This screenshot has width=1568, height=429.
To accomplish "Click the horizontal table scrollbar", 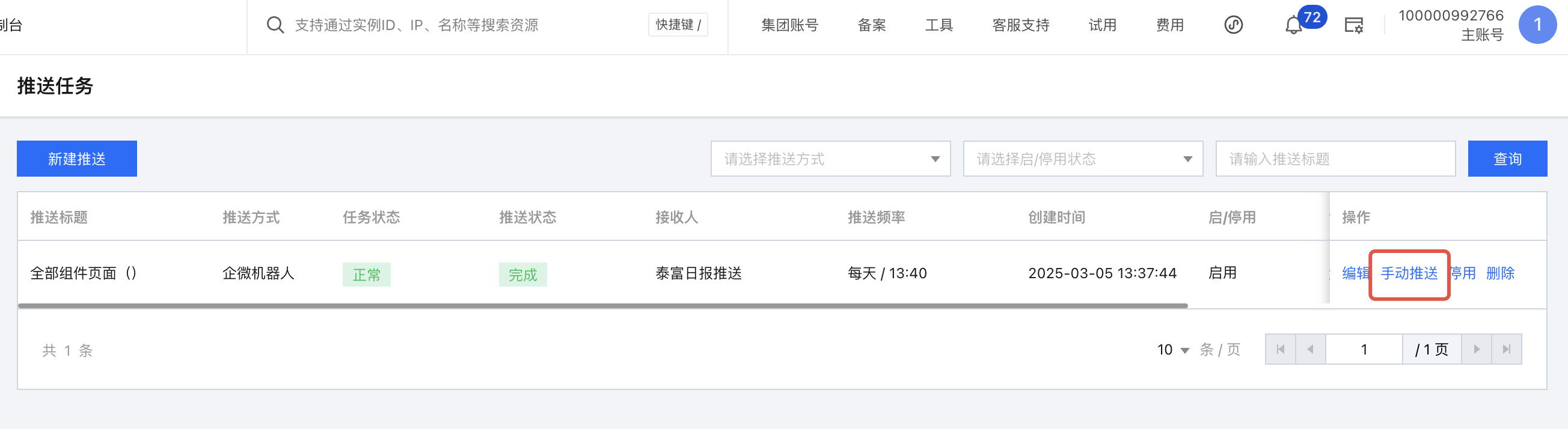I will (602, 305).
